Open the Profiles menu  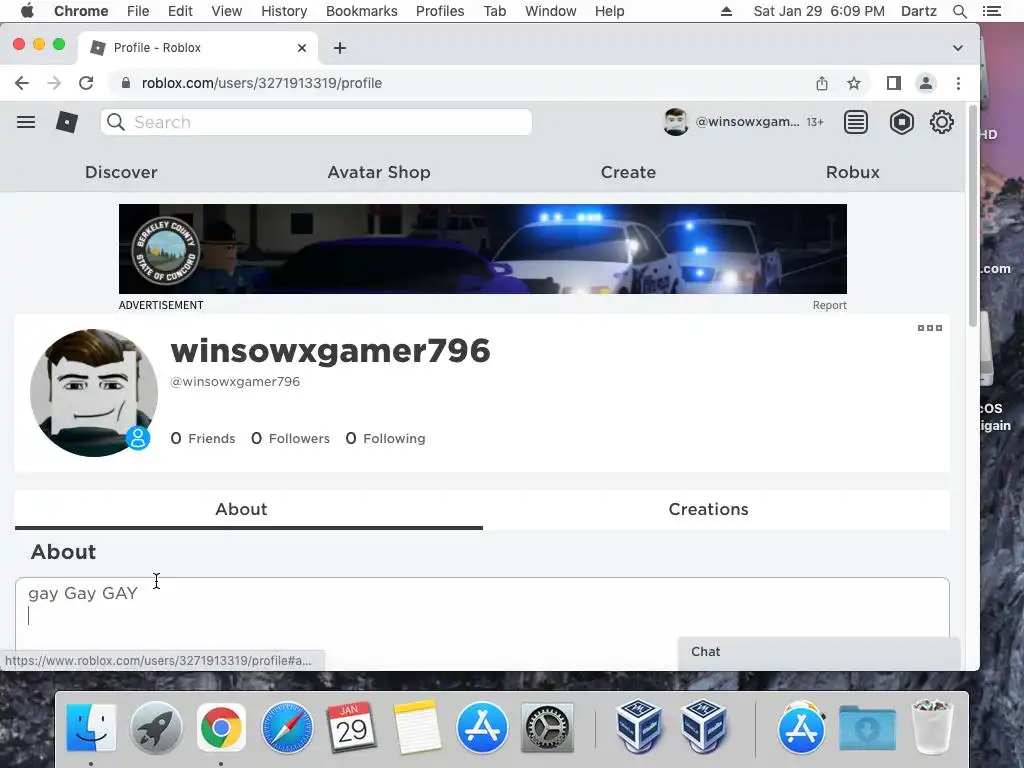440,11
